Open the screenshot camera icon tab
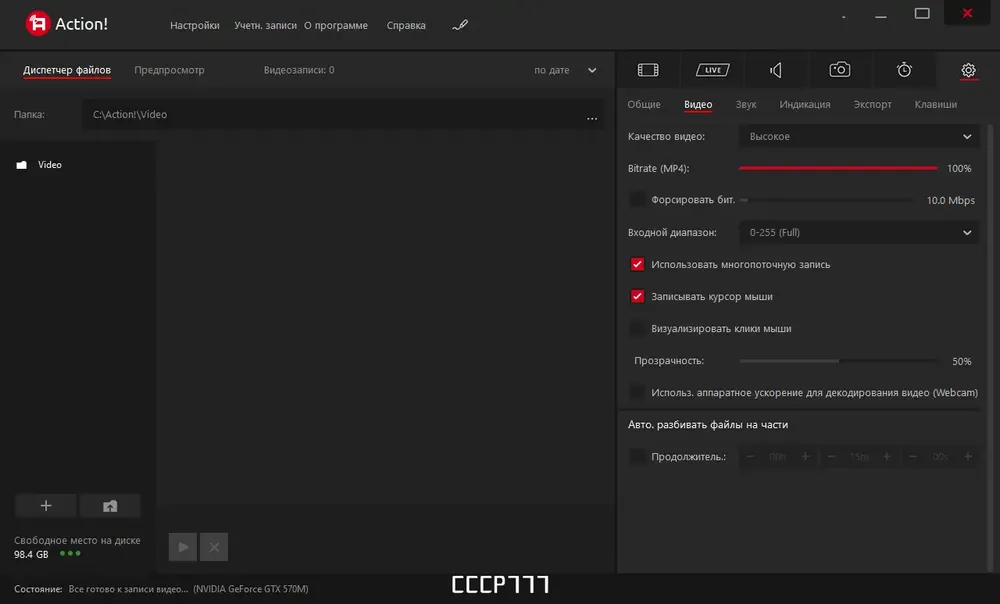Viewport: 1000px width, 604px height. [840, 70]
